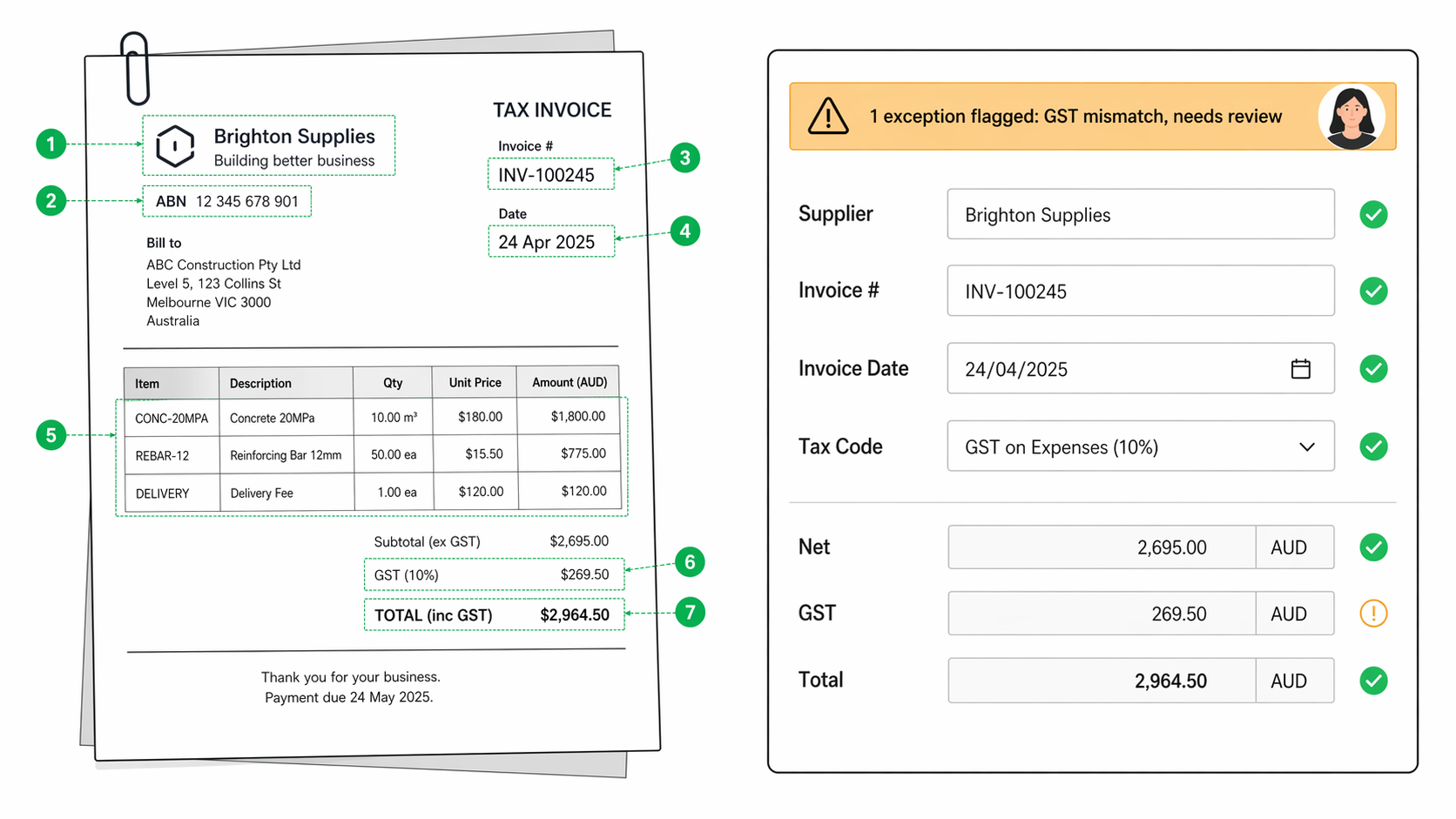Click the 'Description' column header
1456x819 pixels.
point(286,383)
